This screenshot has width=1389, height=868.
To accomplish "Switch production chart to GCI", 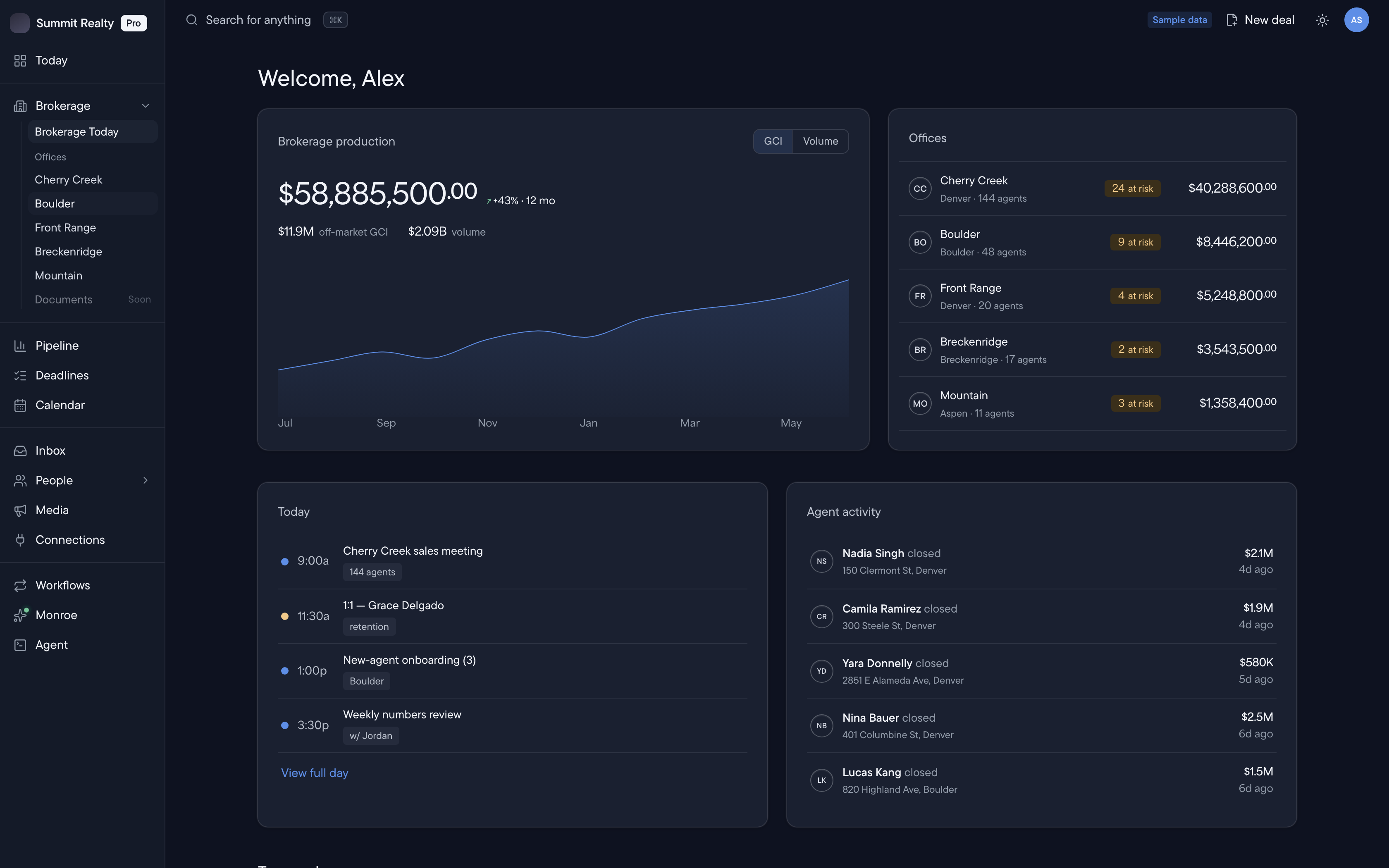I will [773, 141].
